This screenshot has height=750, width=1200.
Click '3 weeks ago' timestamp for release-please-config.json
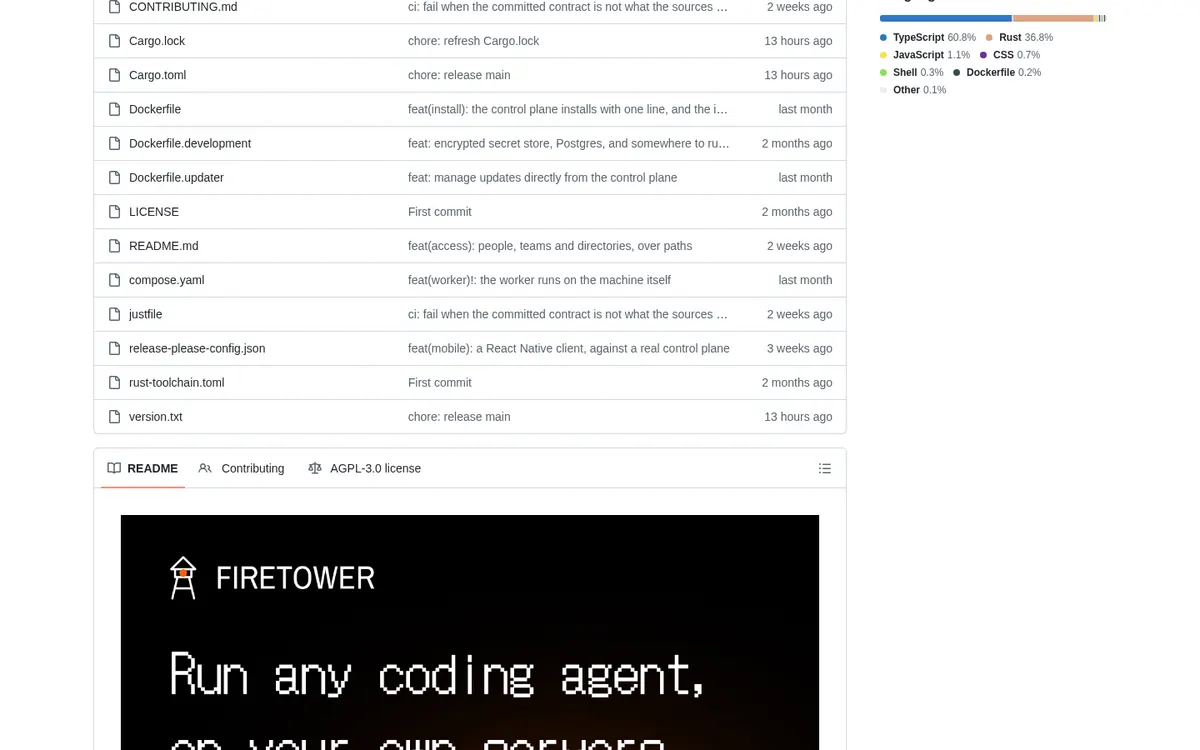(799, 348)
